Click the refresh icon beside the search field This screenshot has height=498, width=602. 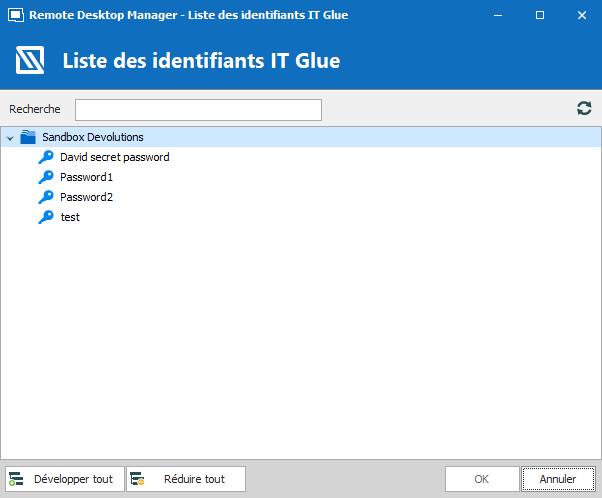coord(584,109)
